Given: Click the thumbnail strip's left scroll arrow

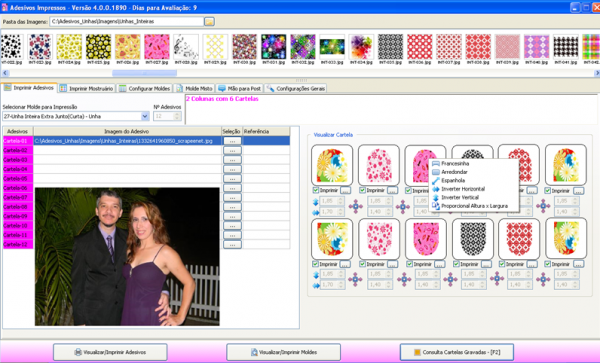Looking at the screenshot, I should tap(5, 73).
